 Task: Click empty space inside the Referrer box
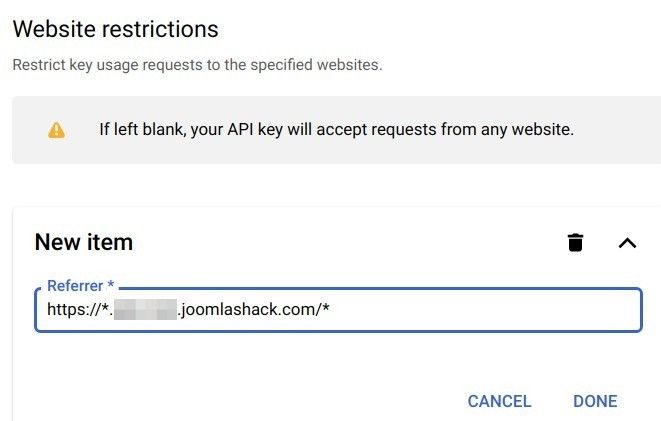pyautogui.click(x=485, y=310)
